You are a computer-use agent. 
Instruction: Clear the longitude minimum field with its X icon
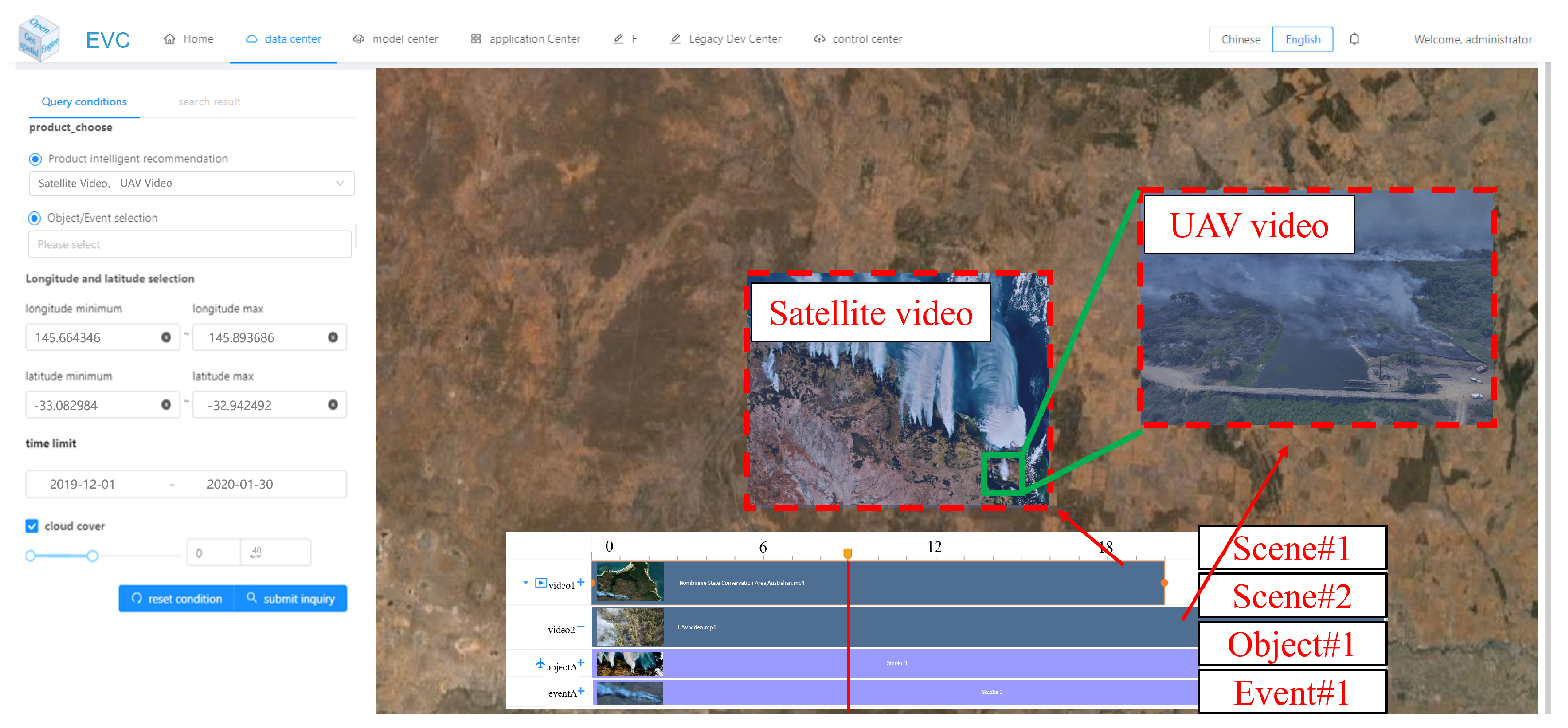166,337
